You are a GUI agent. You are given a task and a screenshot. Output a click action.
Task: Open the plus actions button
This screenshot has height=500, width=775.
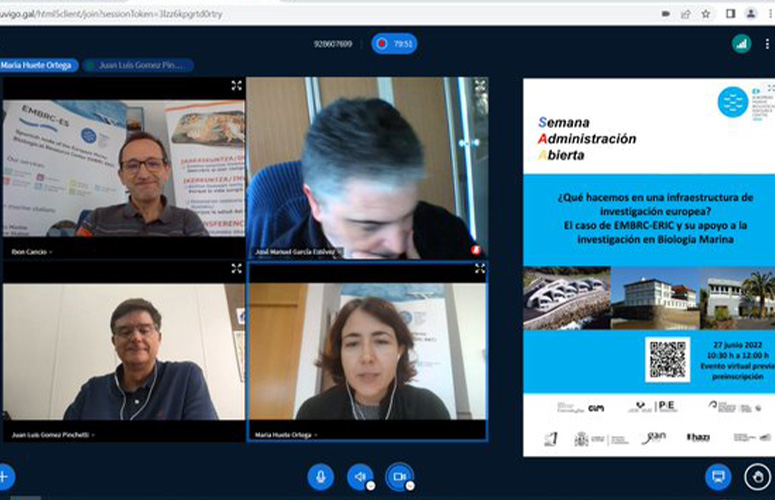5,476
